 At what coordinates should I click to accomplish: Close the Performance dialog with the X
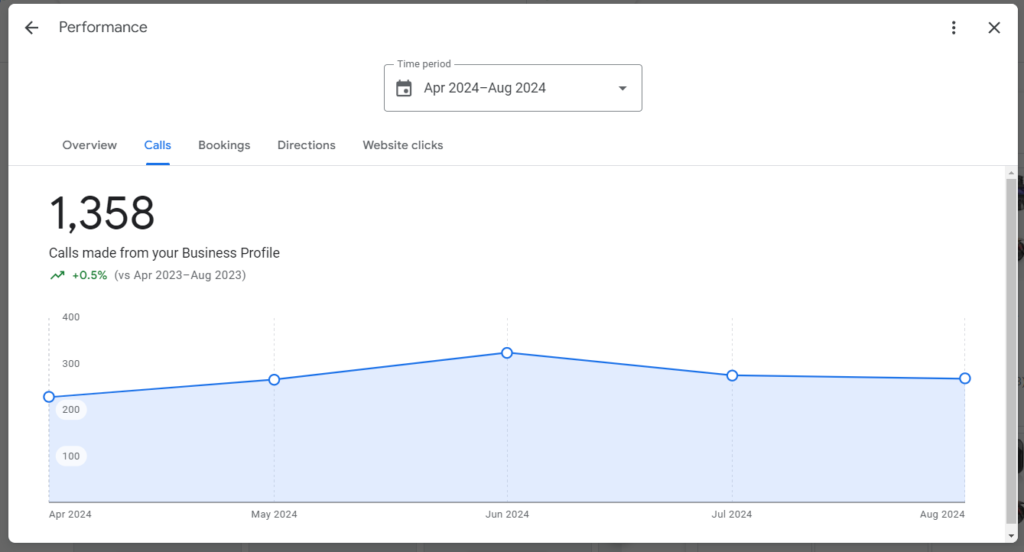994,28
